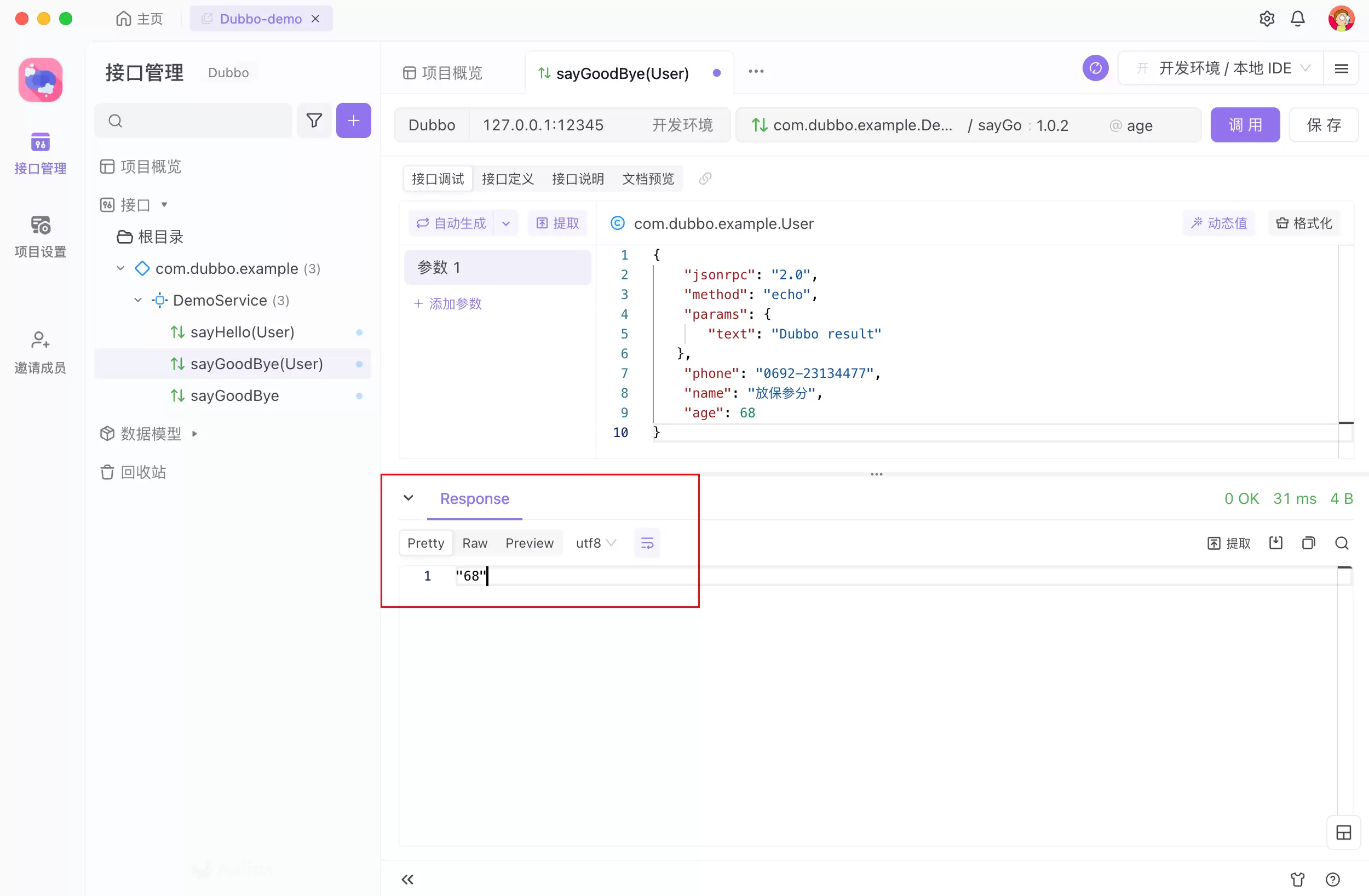Open the notifications bell

(1298, 19)
